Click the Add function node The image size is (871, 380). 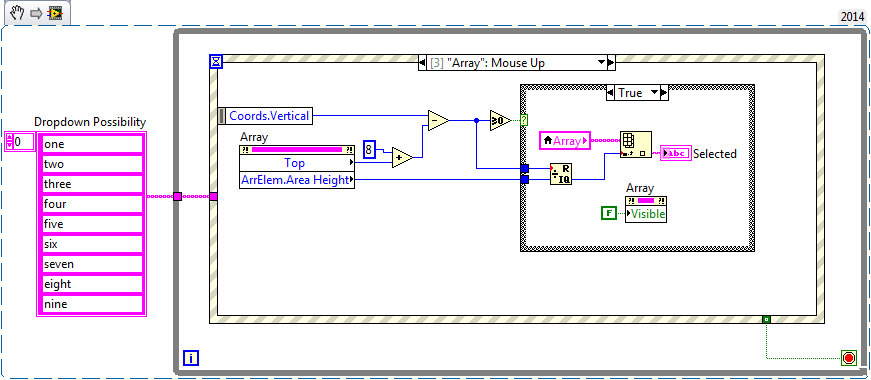403,158
